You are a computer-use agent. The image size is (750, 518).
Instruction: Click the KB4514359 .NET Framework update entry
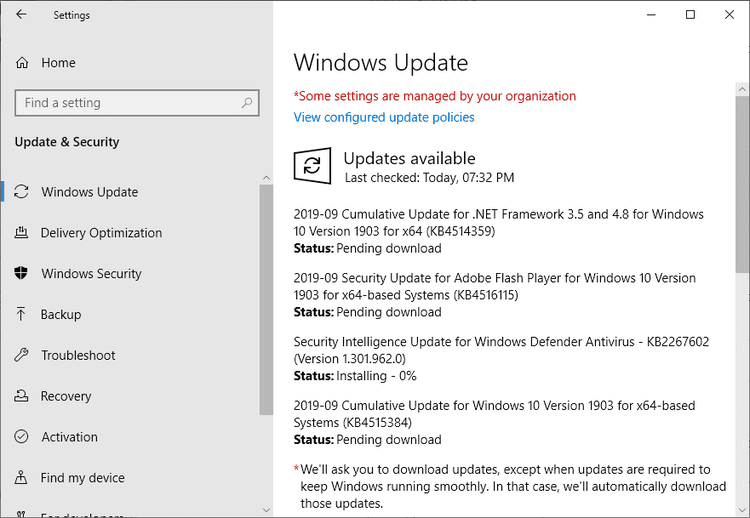pyautogui.click(x=498, y=231)
